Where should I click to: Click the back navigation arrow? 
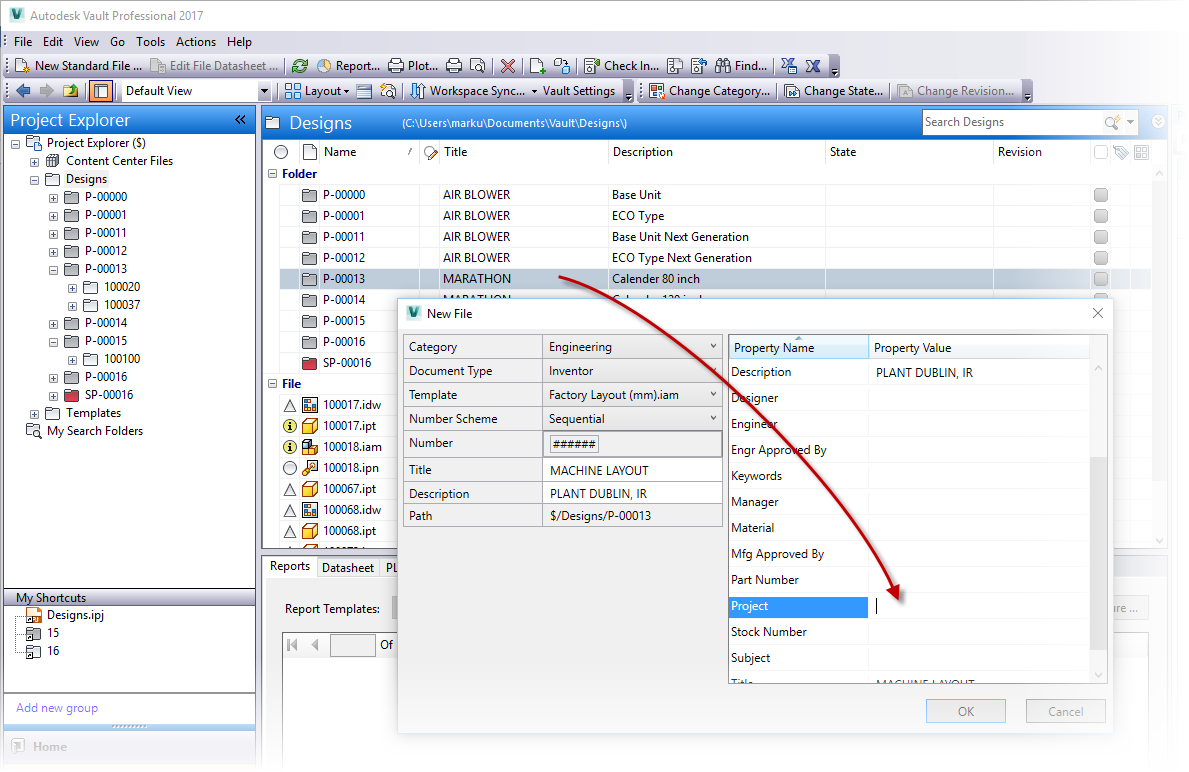tap(22, 90)
